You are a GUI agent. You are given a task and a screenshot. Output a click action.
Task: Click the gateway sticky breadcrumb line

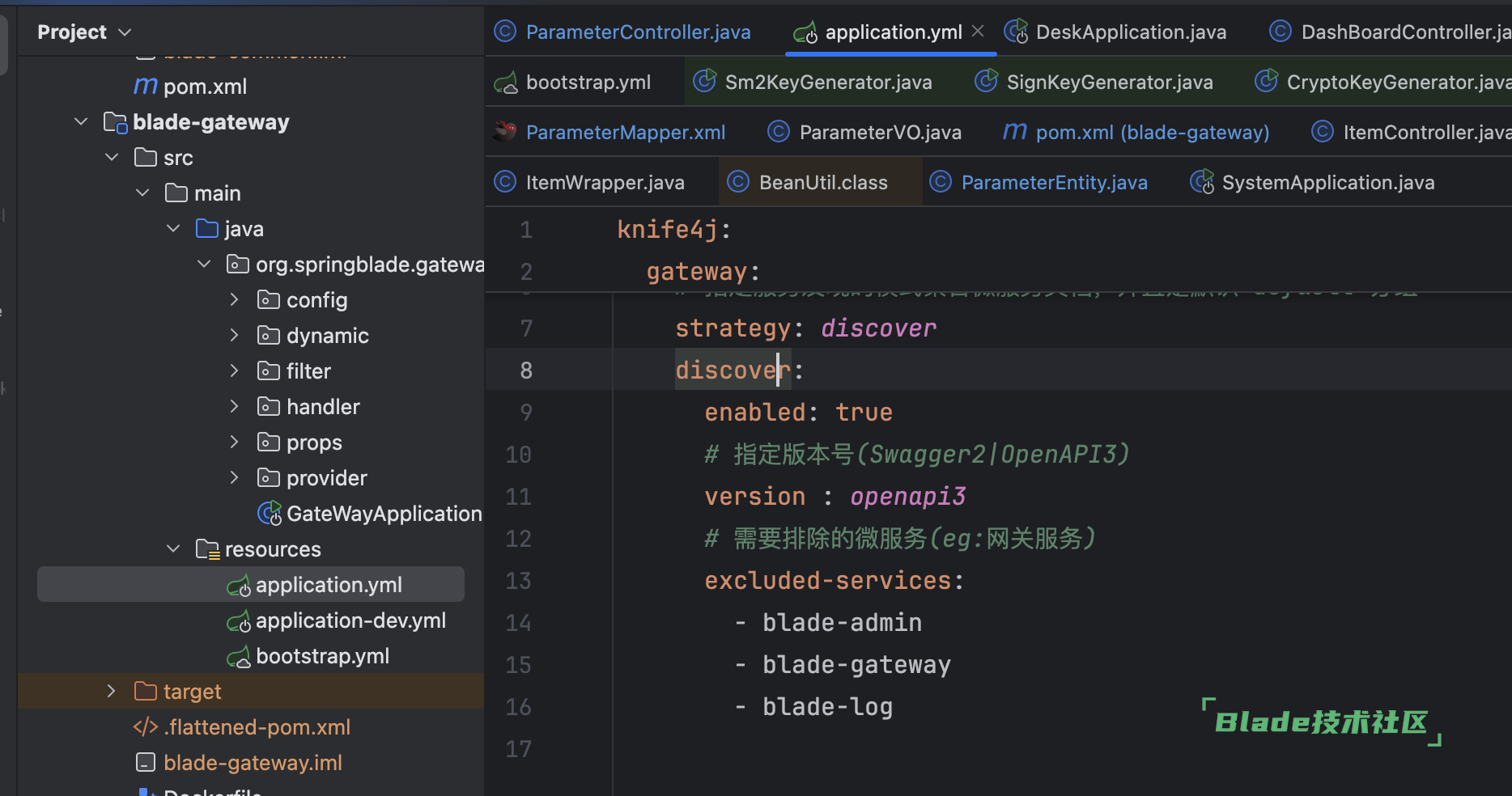coord(703,272)
